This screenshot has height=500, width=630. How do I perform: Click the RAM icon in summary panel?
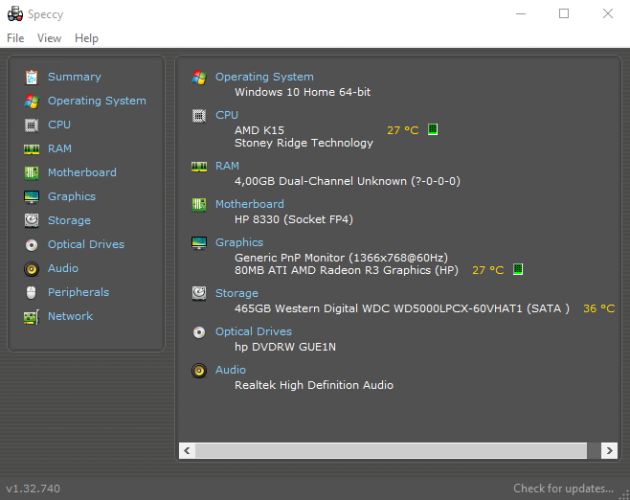[199, 166]
